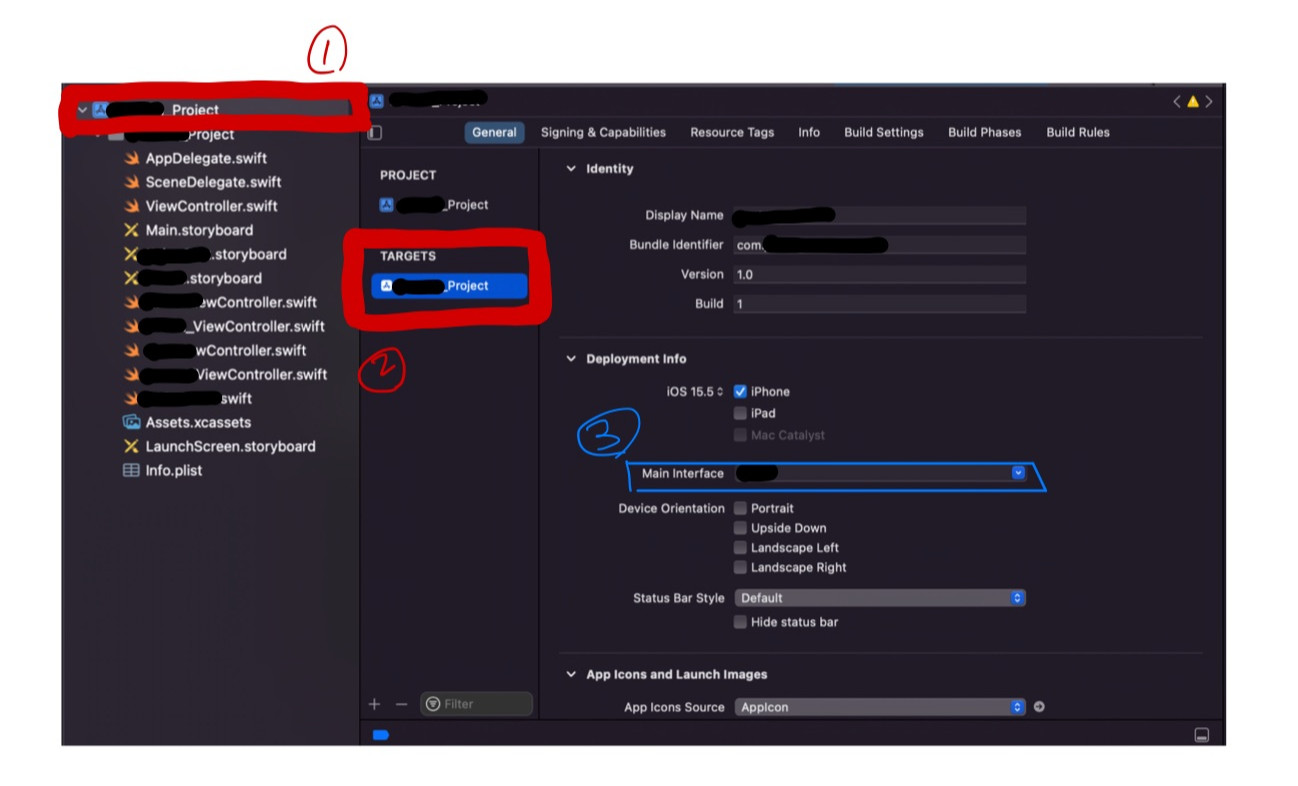Enable Upside Down orientation

740,528
